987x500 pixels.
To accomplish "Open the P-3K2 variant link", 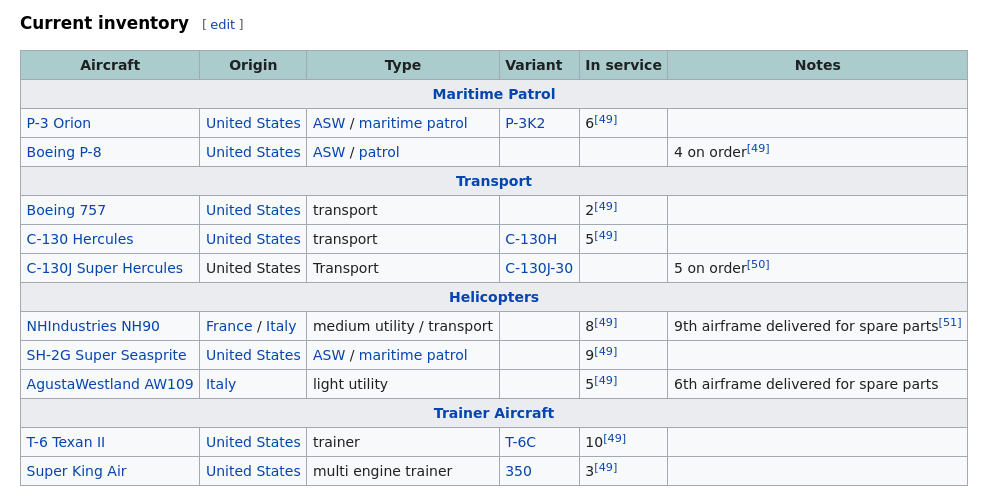I will coord(525,124).
